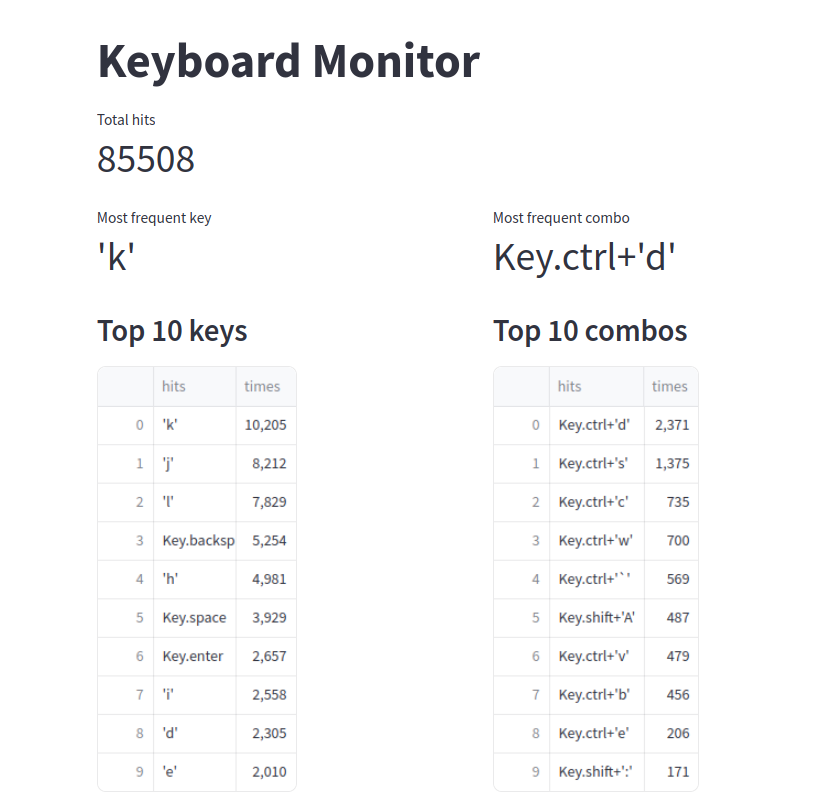Viewport: 833px width, 794px height.
Task: Sort by 'times' column in combos table
Action: click(x=671, y=387)
